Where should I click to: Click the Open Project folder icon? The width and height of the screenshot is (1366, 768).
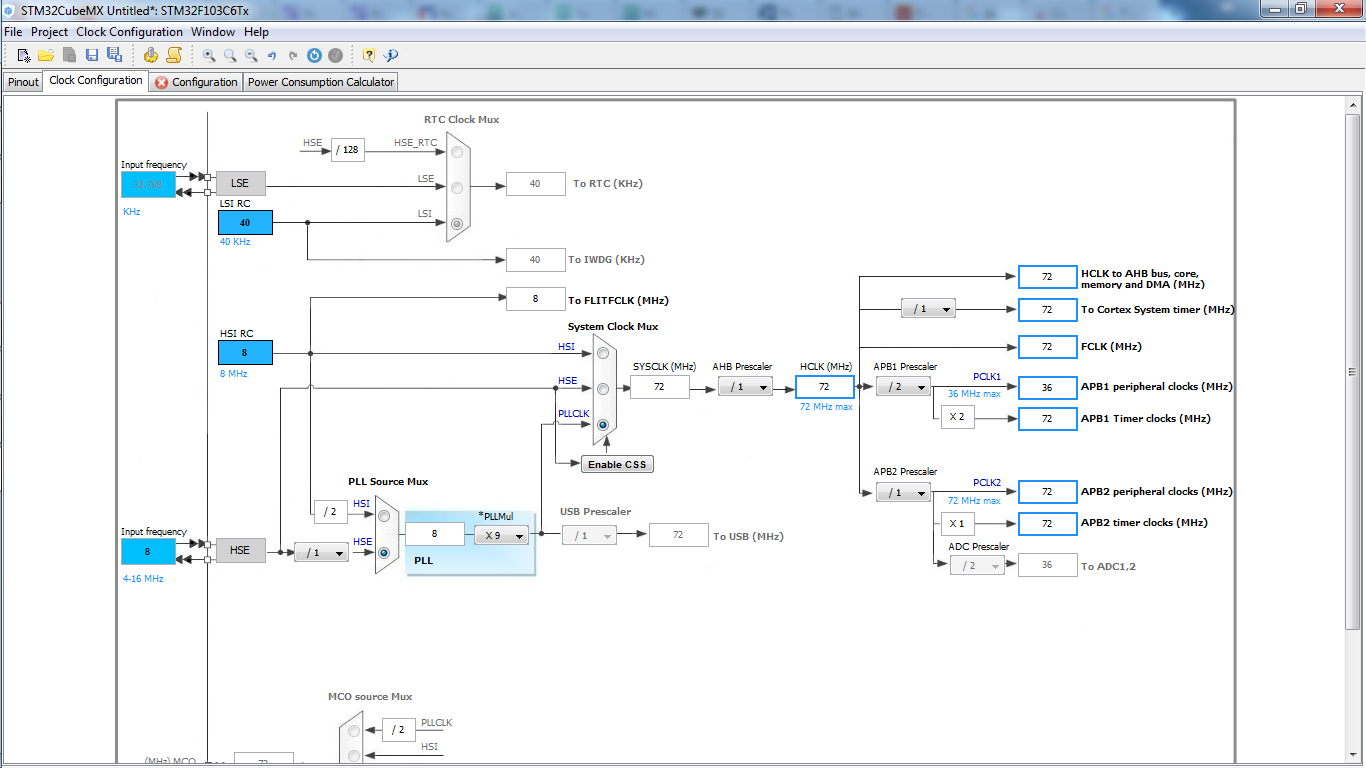46,55
